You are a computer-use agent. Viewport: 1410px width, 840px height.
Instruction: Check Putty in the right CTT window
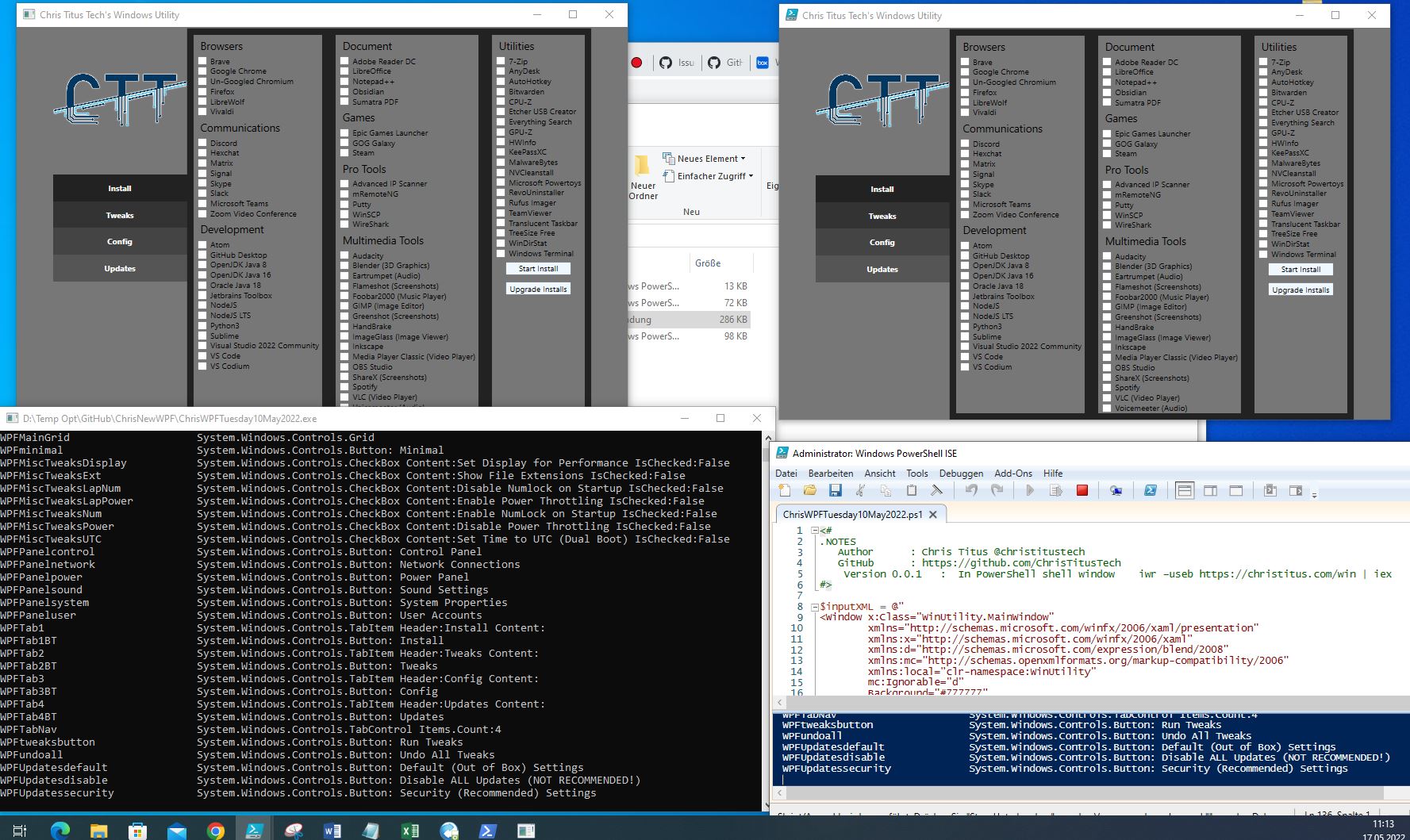(1107, 205)
